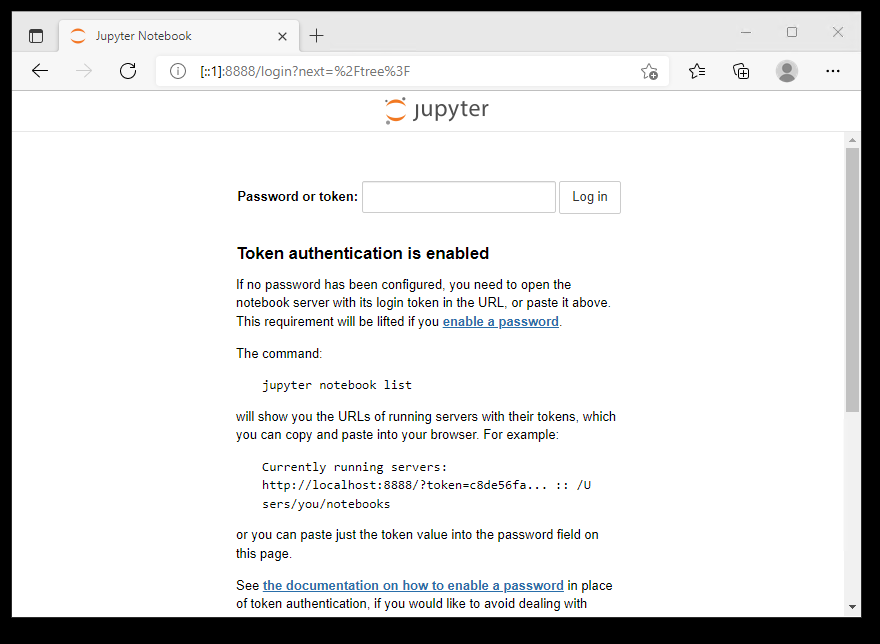Follow the 'enable a password' link

point(500,322)
